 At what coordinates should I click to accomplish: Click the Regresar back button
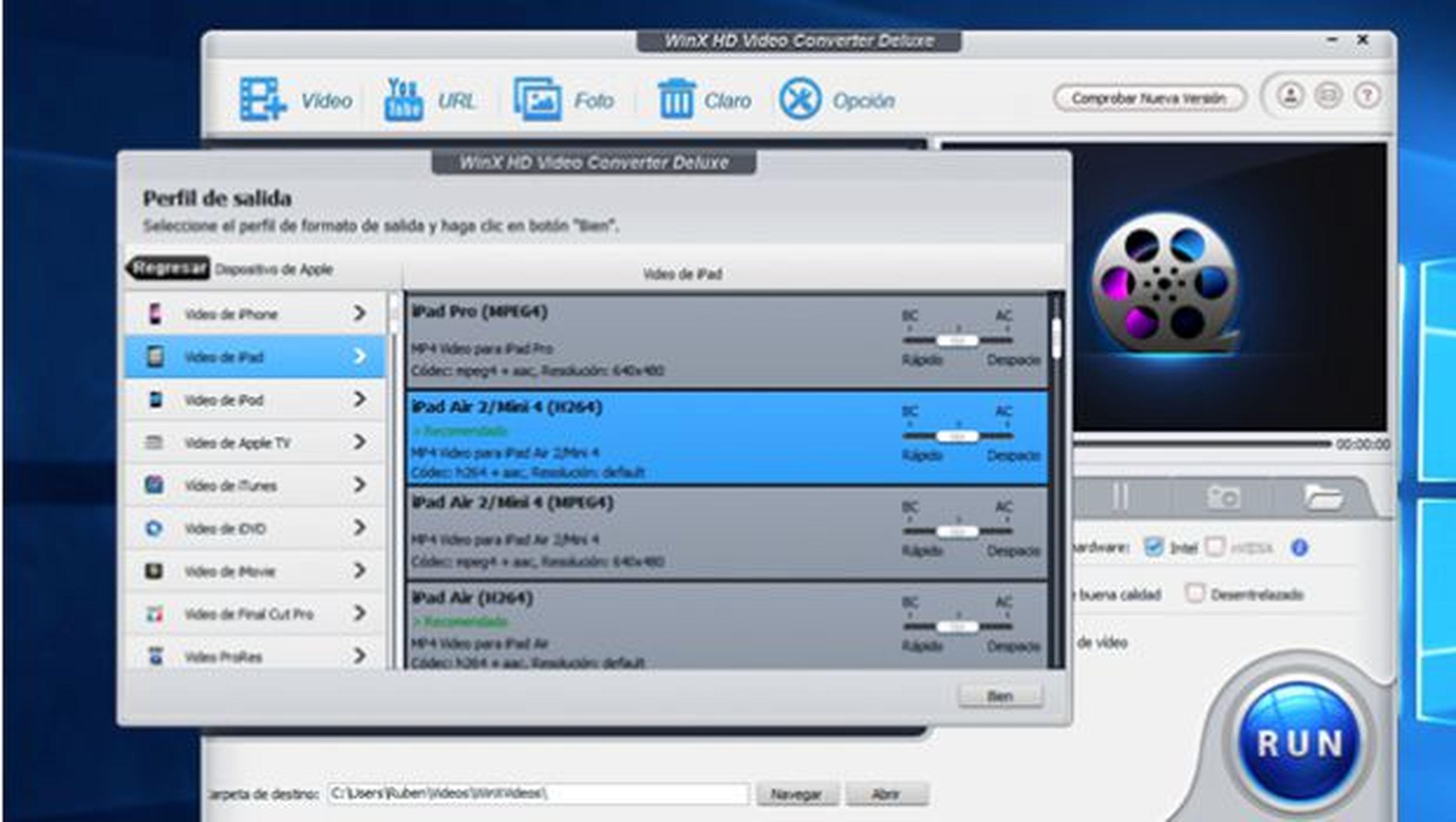[168, 268]
